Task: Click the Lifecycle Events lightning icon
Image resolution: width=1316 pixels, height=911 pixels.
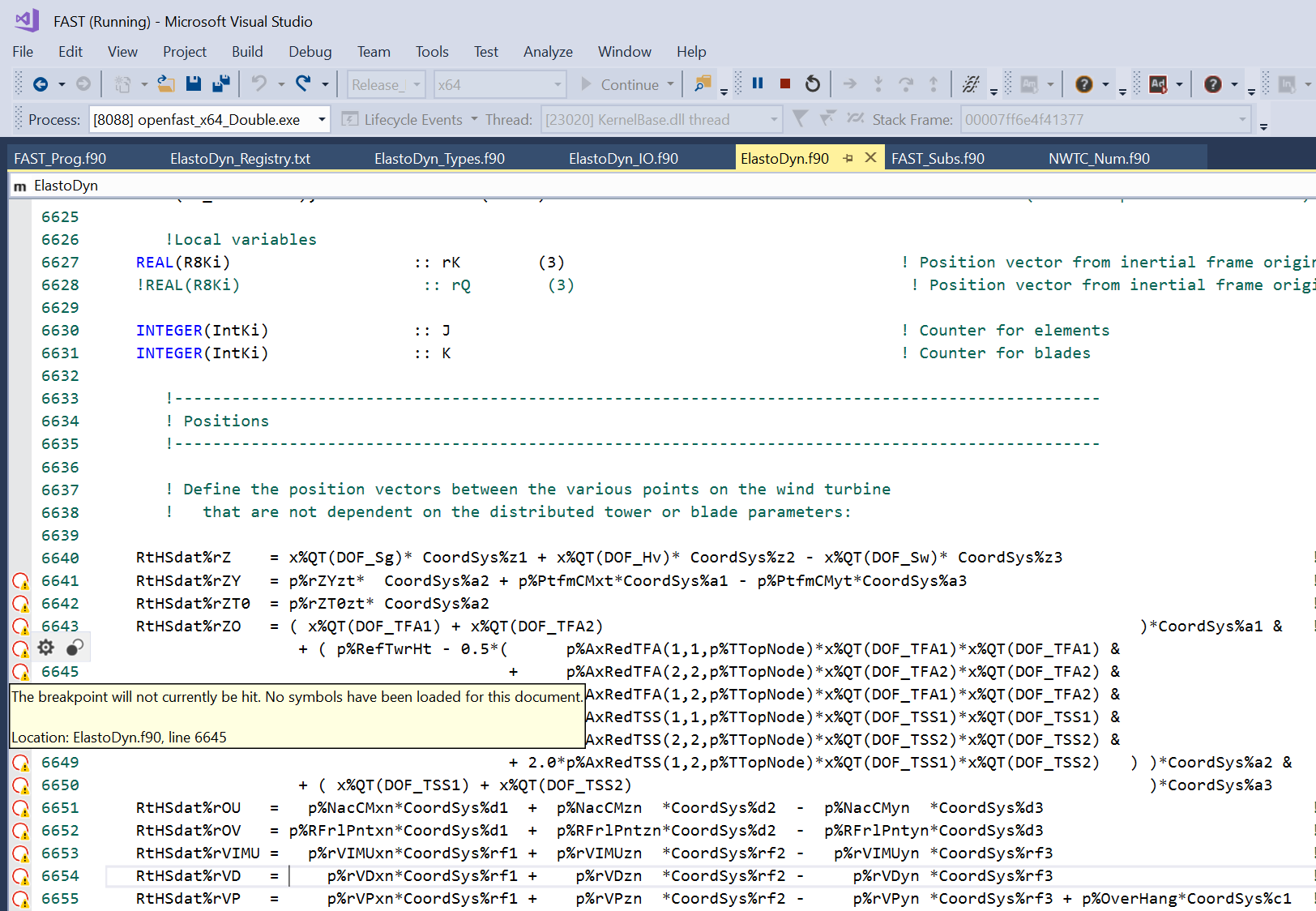Action: click(x=349, y=119)
